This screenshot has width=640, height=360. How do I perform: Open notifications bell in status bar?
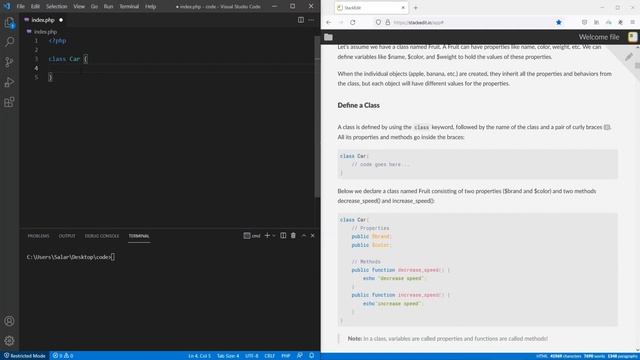click(311, 356)
